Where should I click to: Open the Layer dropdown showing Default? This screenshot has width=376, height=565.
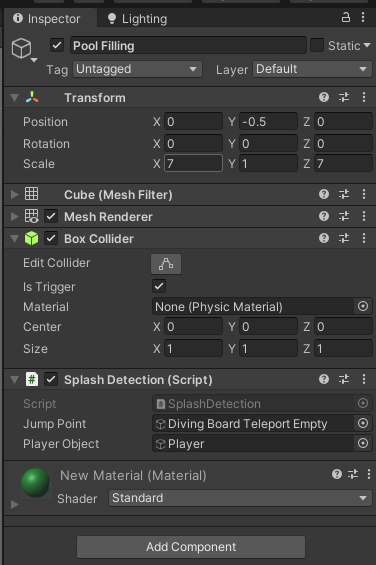[312, 69]
